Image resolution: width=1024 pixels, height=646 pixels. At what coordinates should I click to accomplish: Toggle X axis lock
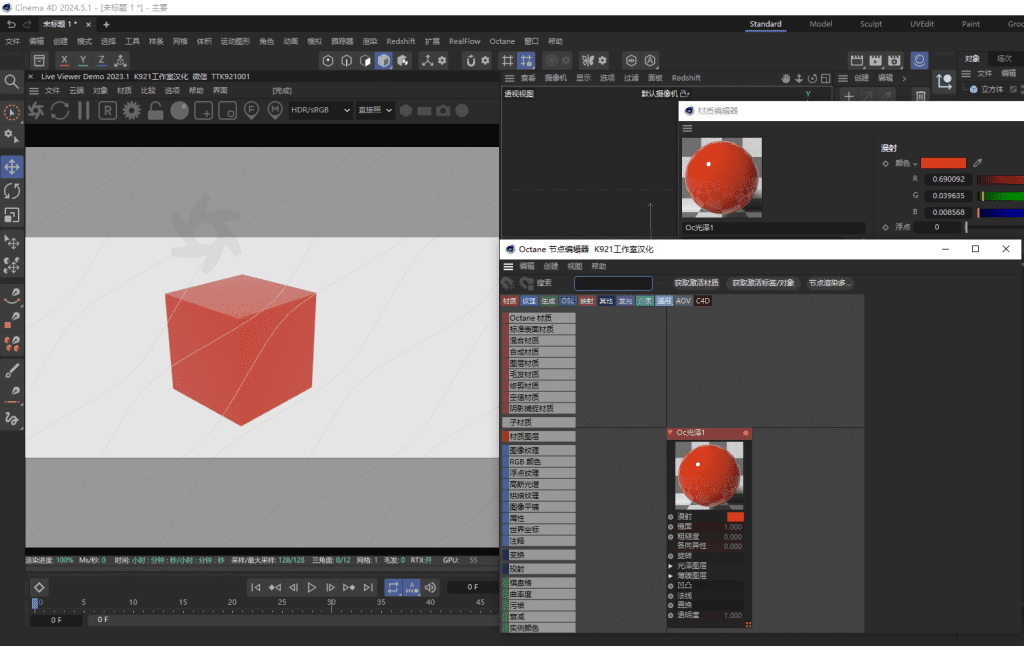[x=64, y=60]
